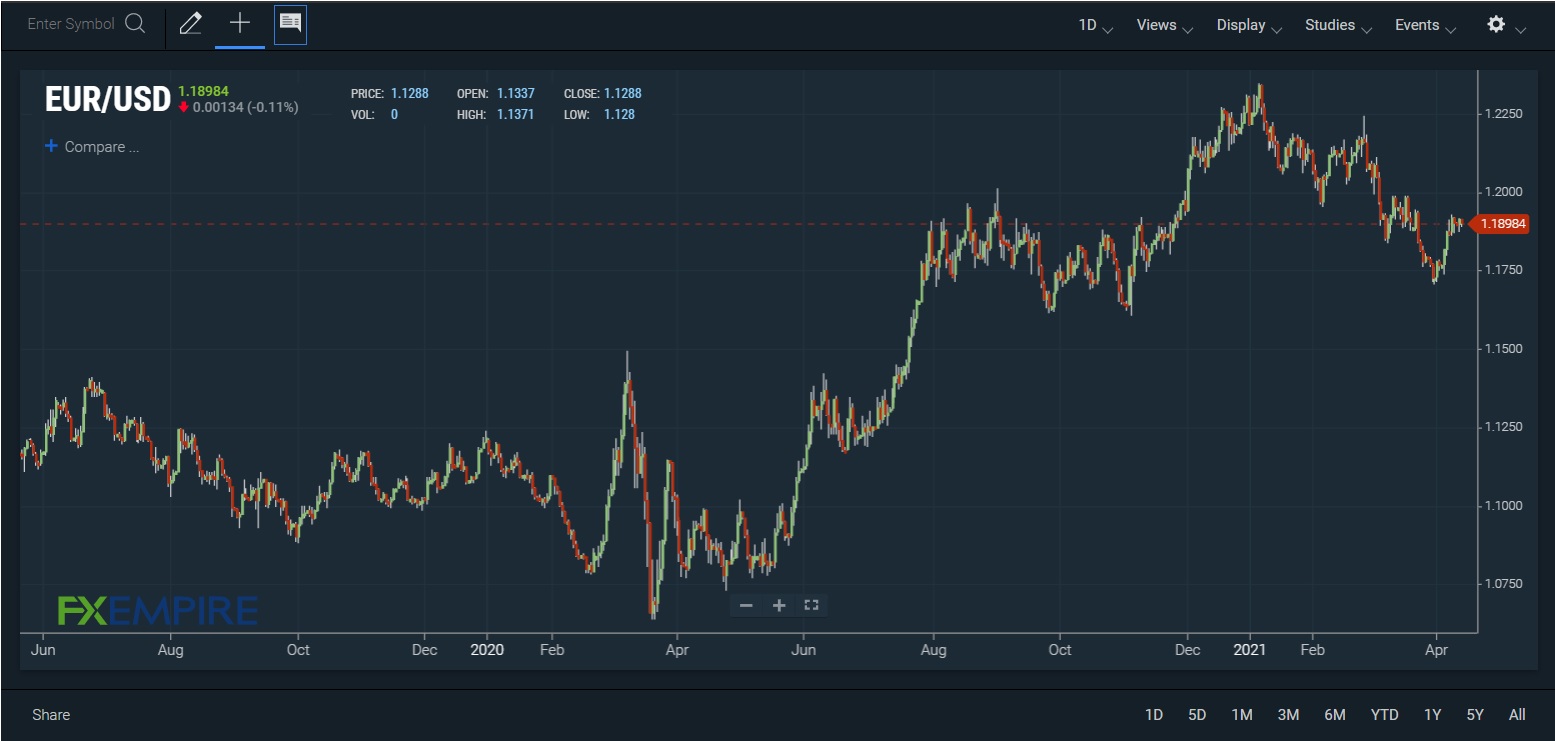Activate the crosshair tool
Viewport: 1555px width, 741px height.
(240, 23)
